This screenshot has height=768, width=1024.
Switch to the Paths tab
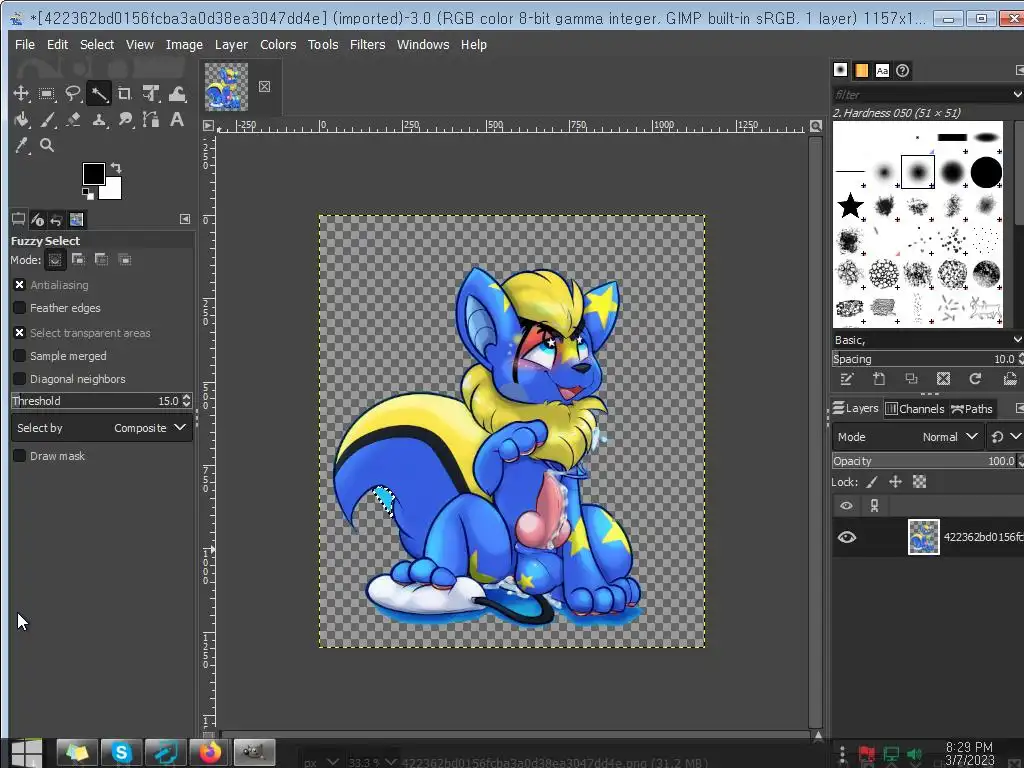point(972,409)
